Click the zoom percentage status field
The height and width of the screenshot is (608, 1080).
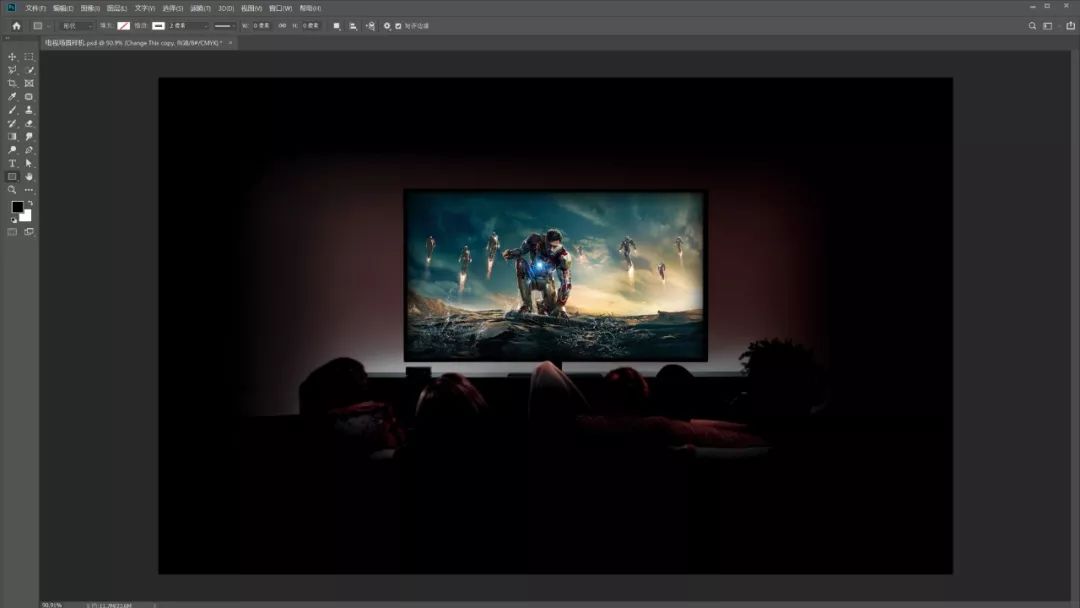[52, 605]
